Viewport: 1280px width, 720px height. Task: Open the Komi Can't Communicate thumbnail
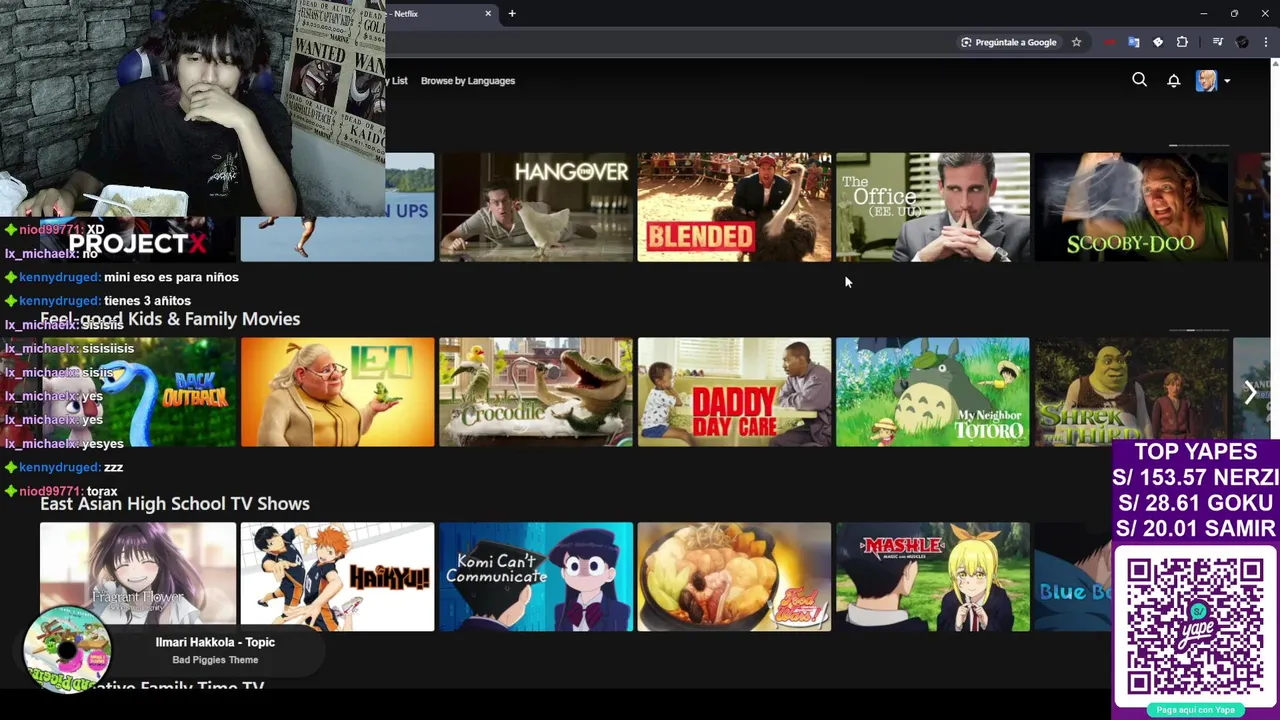tap(536, 577)
